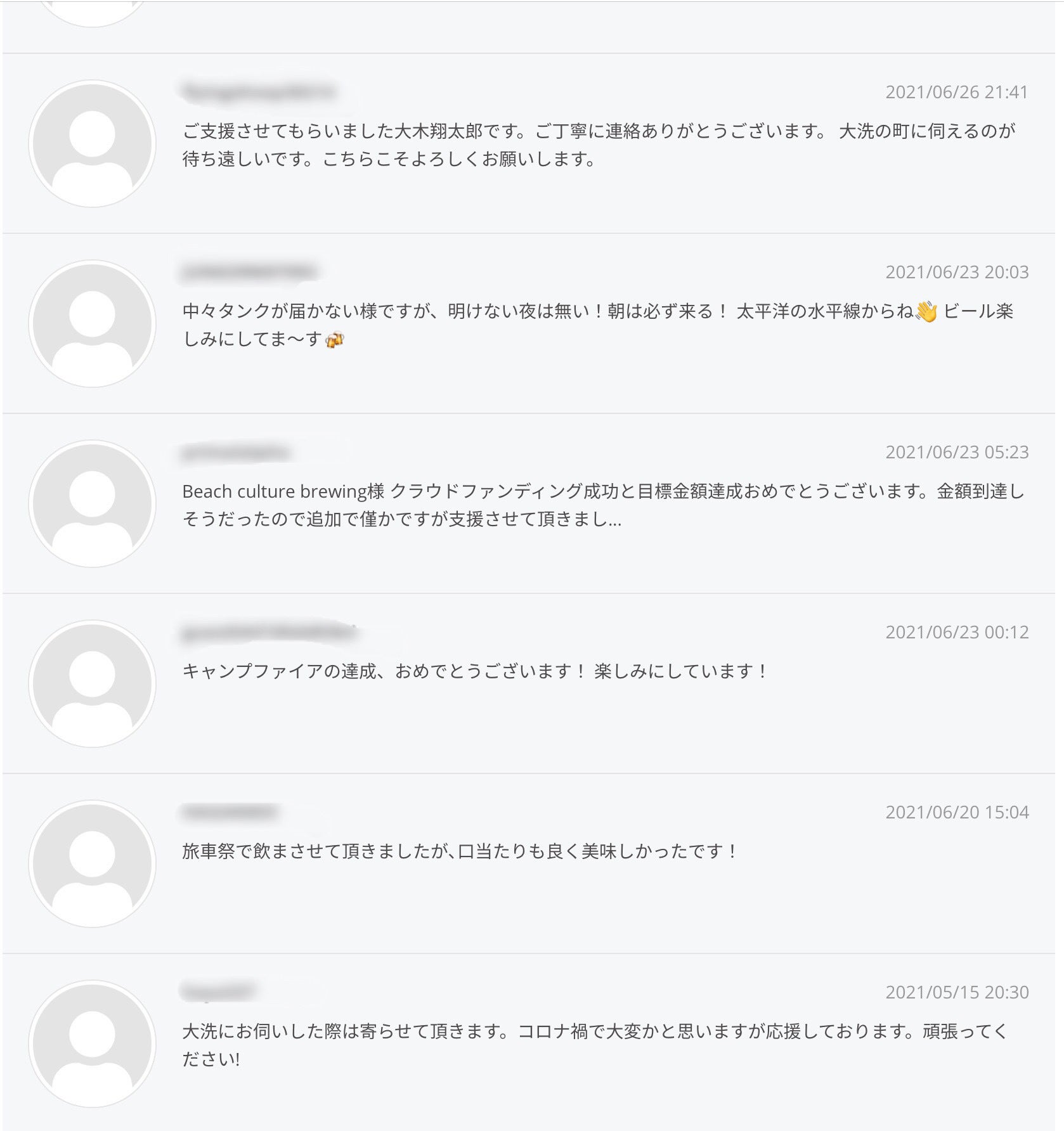Click the avatar beside the 2021/06/26 21:41 comment
This screenshot has height=1131, width=1064.
pos(92,144)
